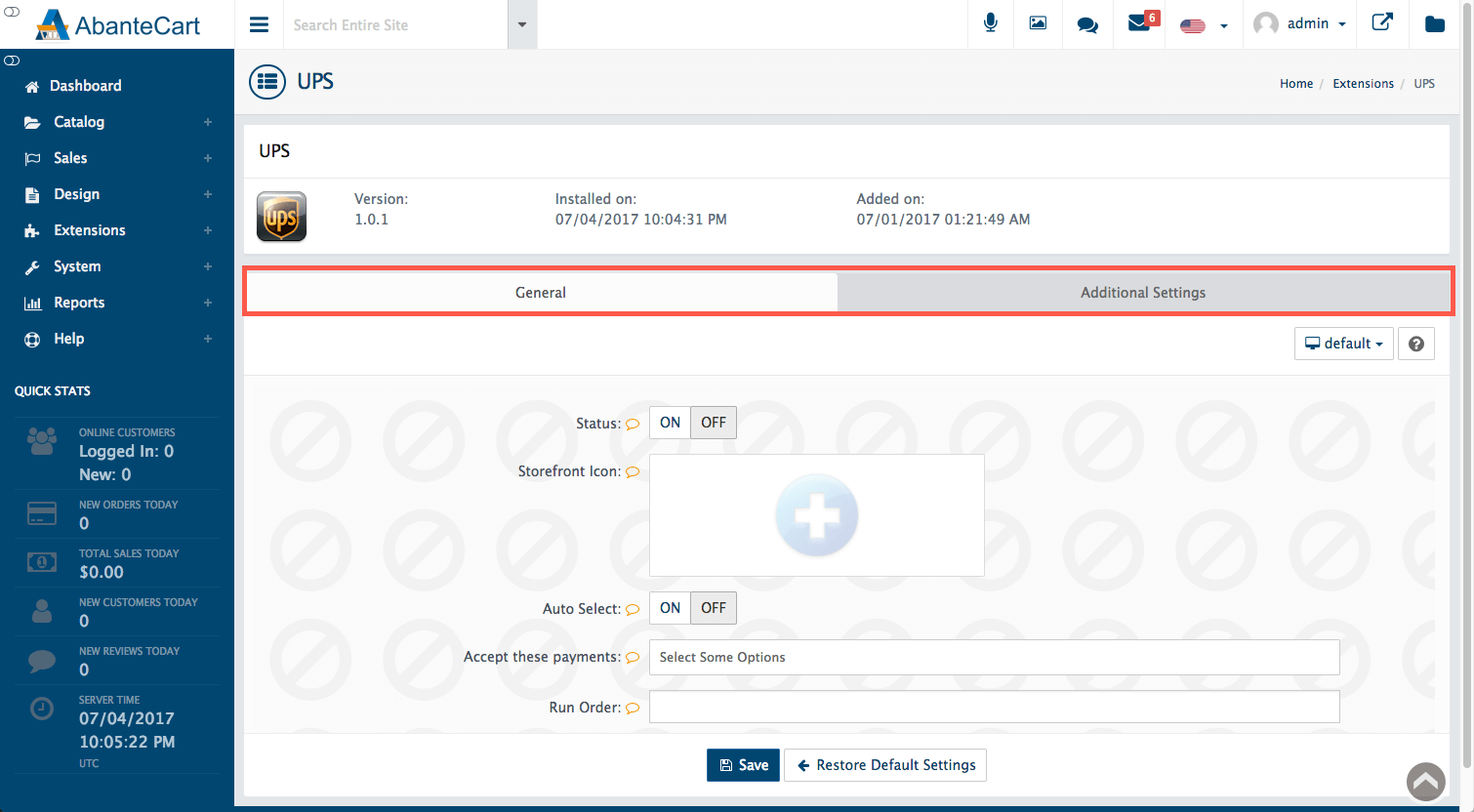Click the UPS extension logo
Viewport: 1474px width, 812px height.
(x=281, y=217)
